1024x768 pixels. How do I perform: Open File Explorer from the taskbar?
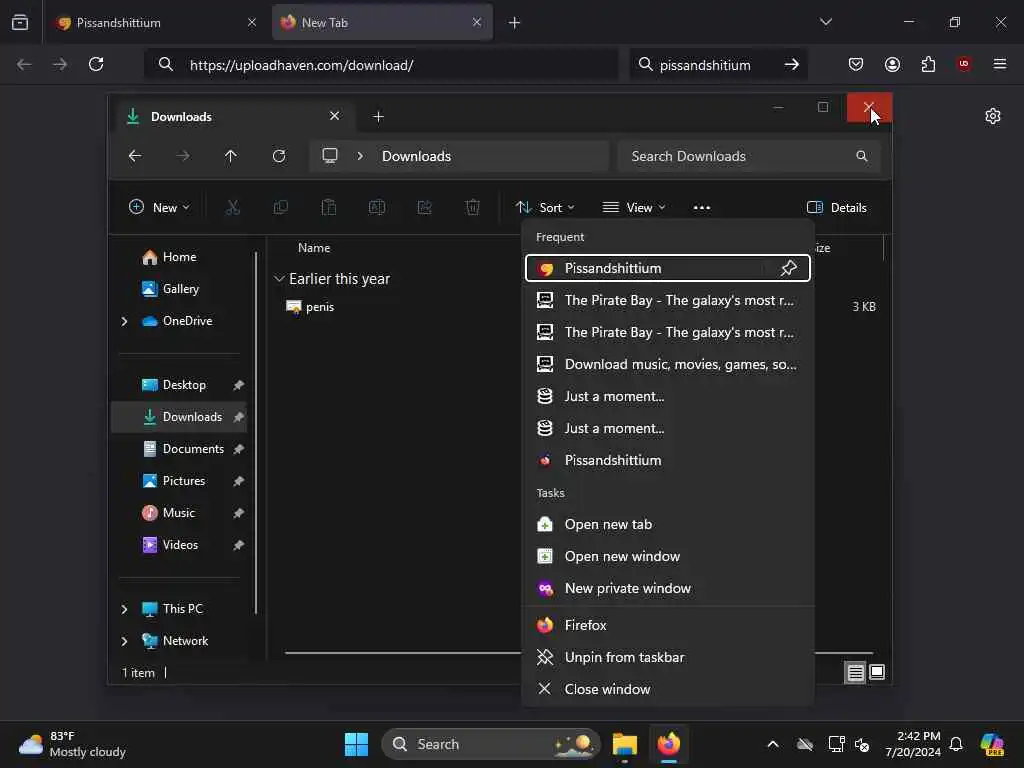(x=624, y=744)
